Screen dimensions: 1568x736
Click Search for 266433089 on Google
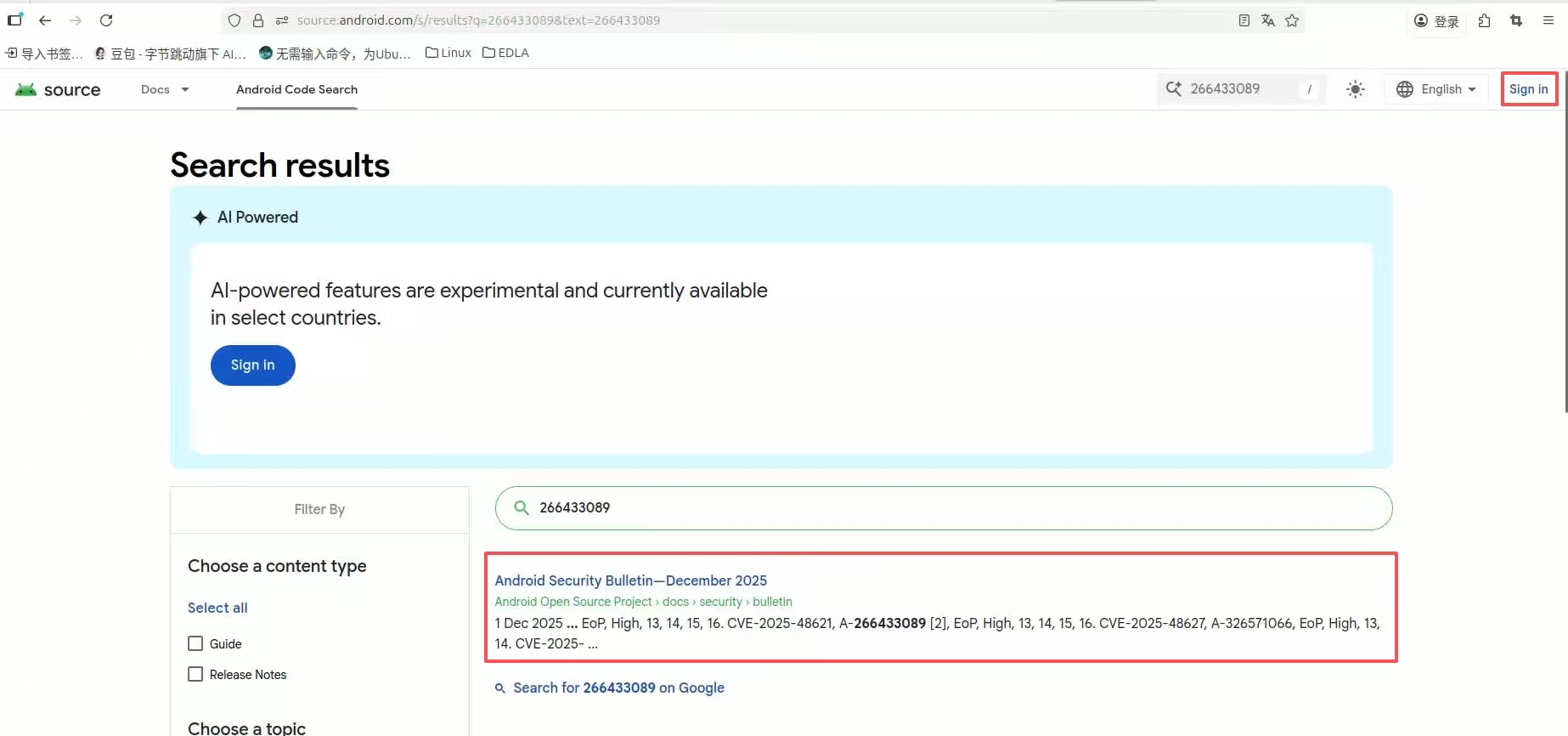coord(618,688)
